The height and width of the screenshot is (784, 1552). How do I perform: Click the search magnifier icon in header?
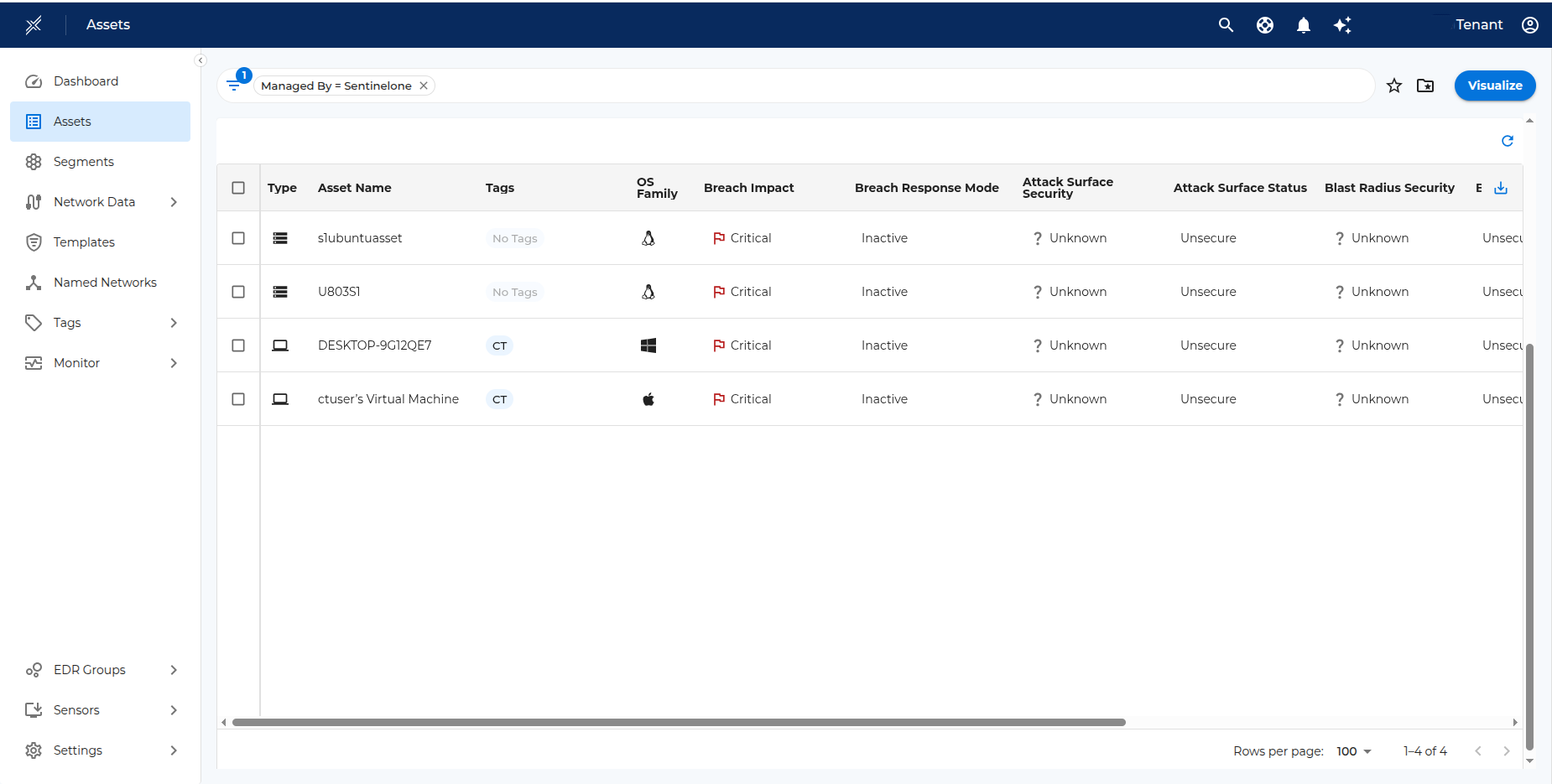(1226, 25)
